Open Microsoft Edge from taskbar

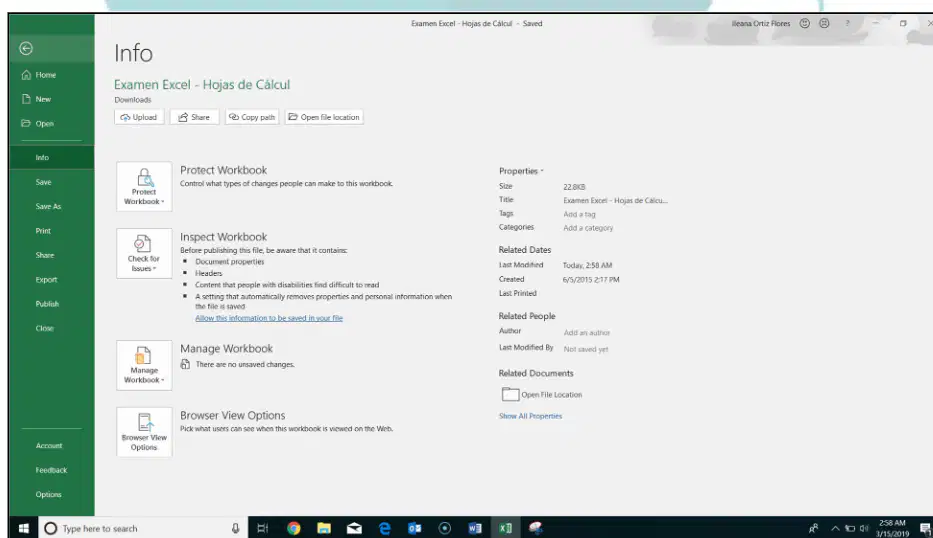pos(384,528)
